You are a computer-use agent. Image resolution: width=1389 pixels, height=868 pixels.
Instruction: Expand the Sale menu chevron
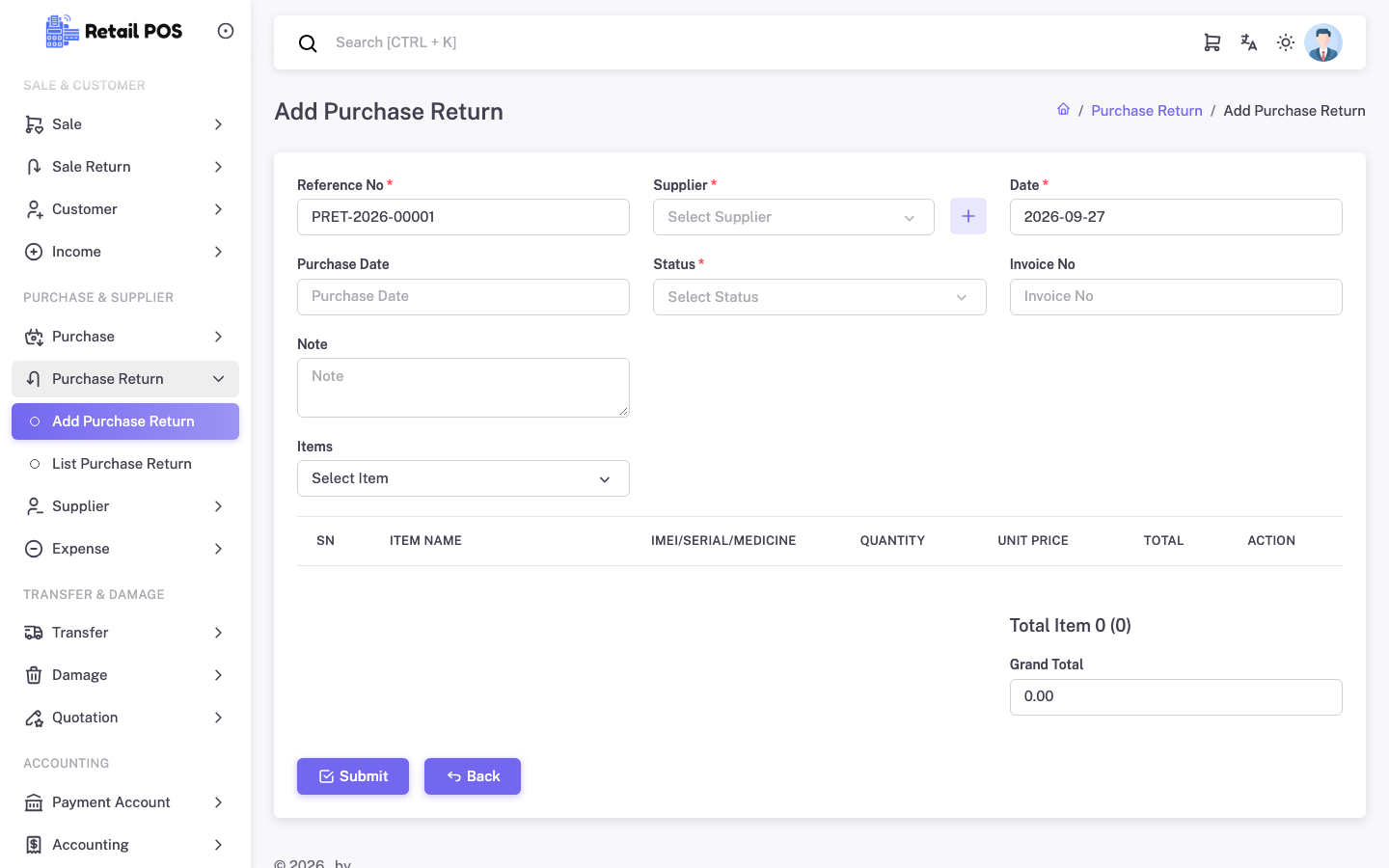coord(219,124)
